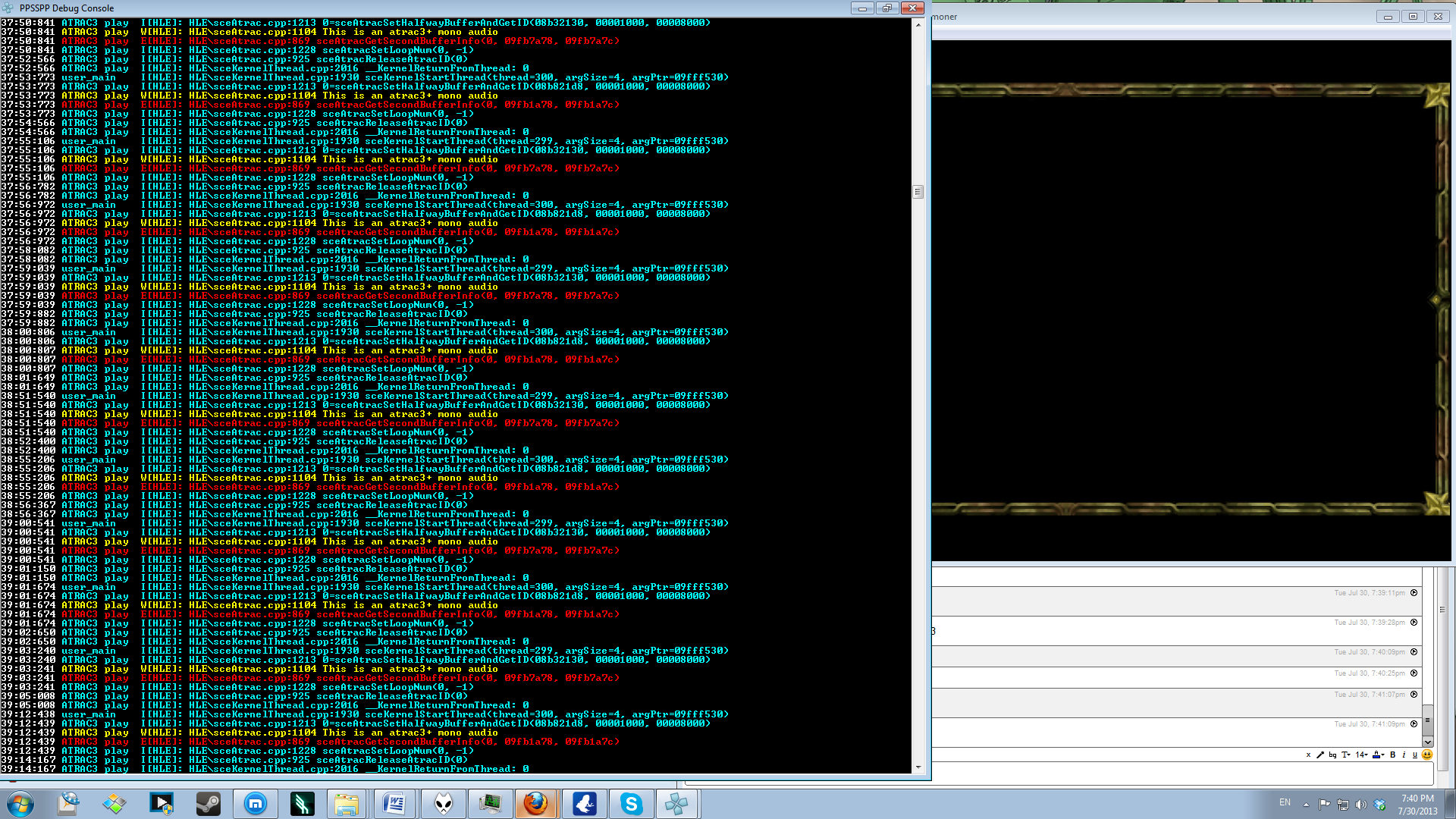Viewport: 1456px width, 819px height.
Task: Toggle italic text formatting
Action: pyautogui.click(x=1404, y=755)
